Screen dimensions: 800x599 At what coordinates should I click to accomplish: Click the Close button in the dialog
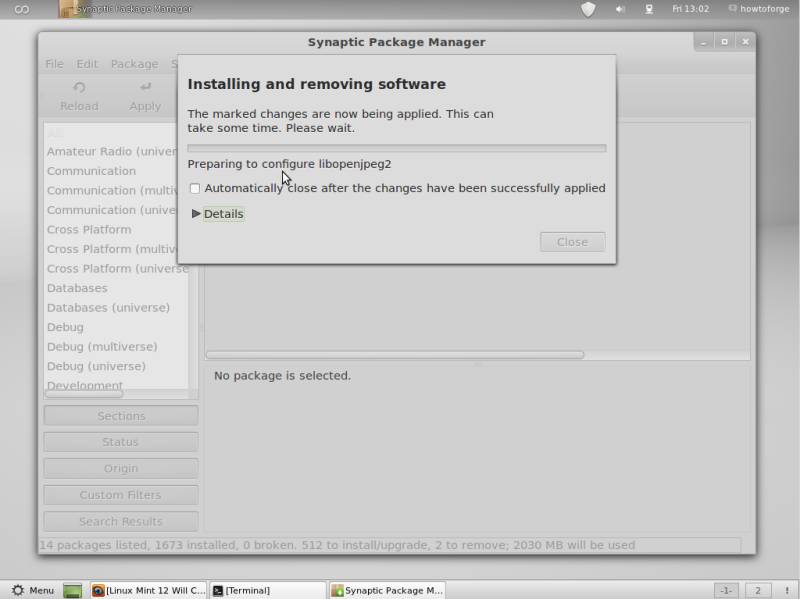(572, 242)
